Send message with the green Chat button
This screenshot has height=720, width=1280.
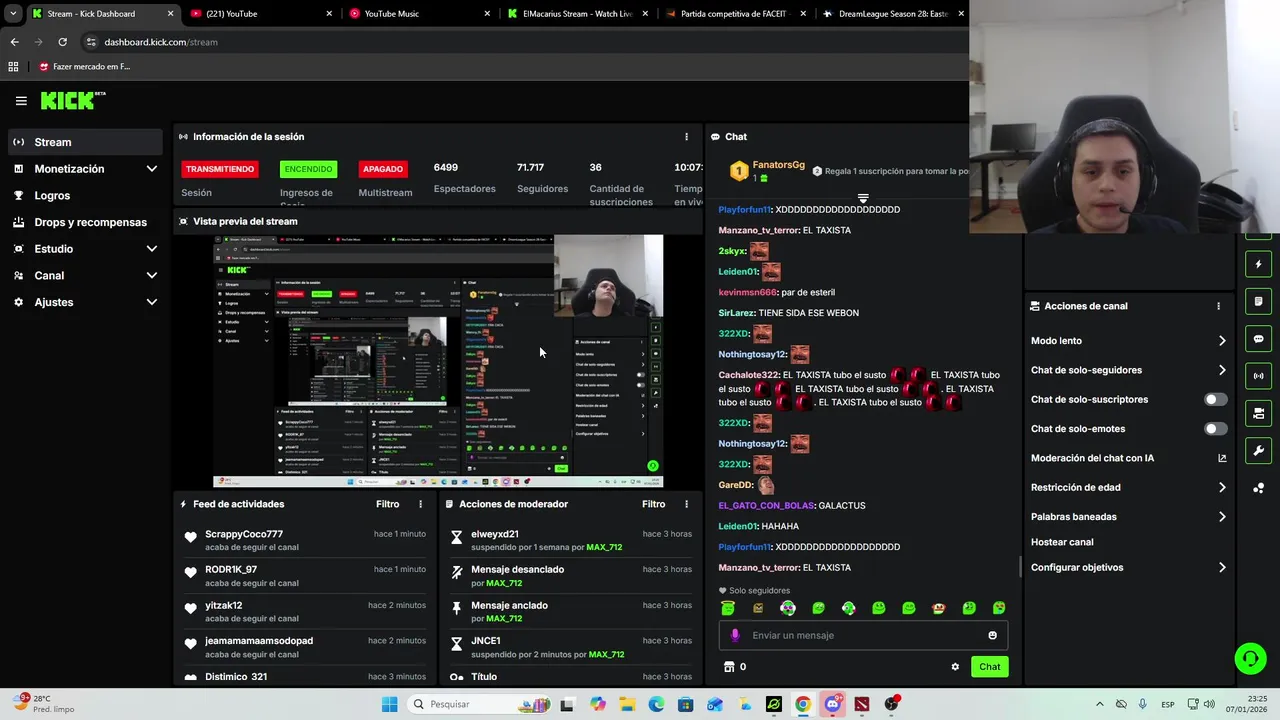pyautogui.click(x=989, y=667)
